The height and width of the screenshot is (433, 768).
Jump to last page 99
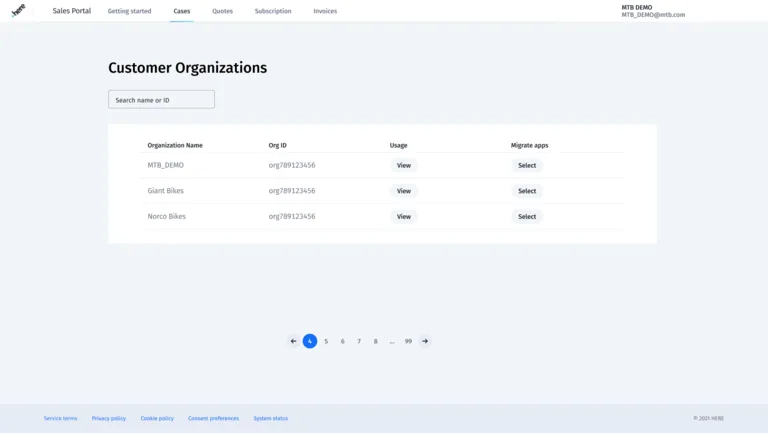pyautogui.click(x=408, y=341)
